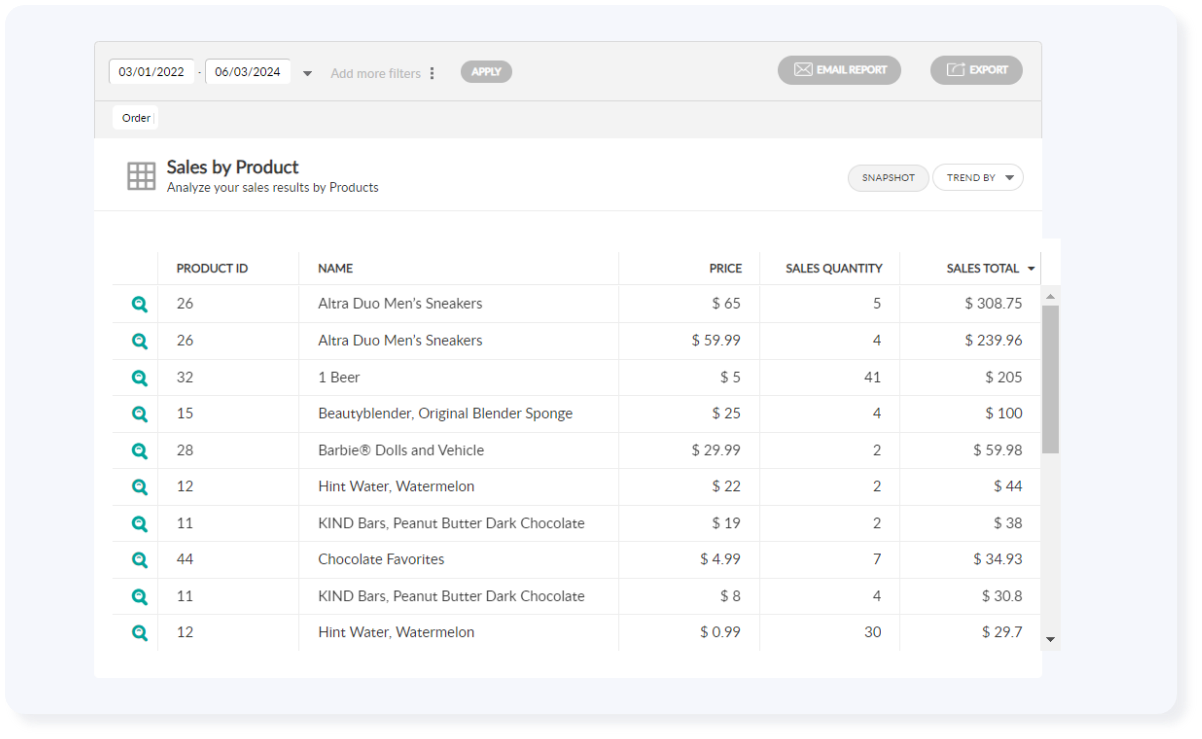Switch to the SNAPSHOT view
This screenshot has width=1202, height=739.
pyautogui.click(x=887, y=177)
